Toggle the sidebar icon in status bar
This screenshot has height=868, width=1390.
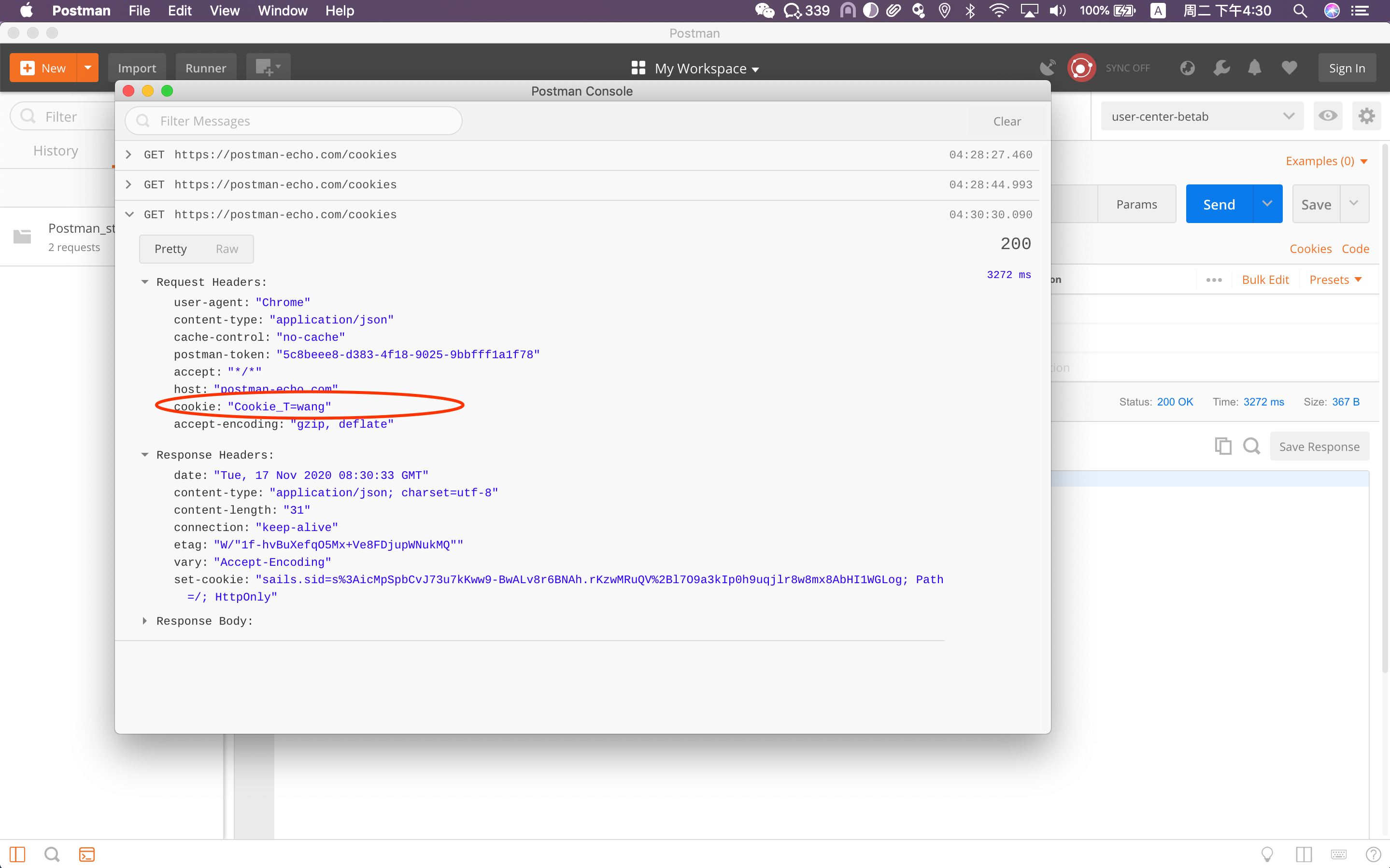point(17,854)
